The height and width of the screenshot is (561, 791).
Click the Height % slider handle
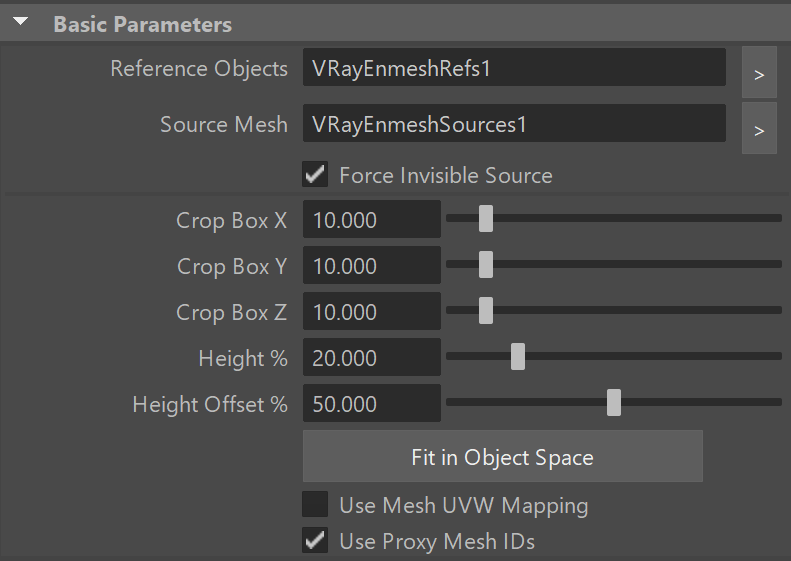[x=518, y=357]
